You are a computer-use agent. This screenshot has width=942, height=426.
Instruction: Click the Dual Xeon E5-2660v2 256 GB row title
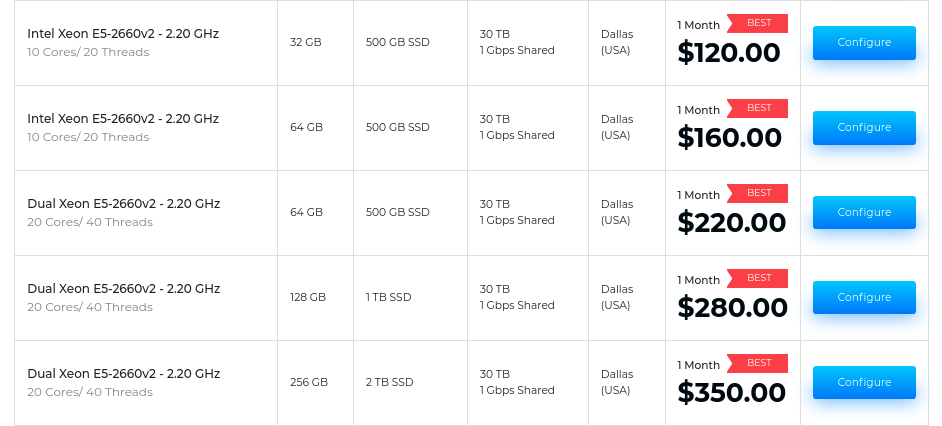click(x=124, y=374)
